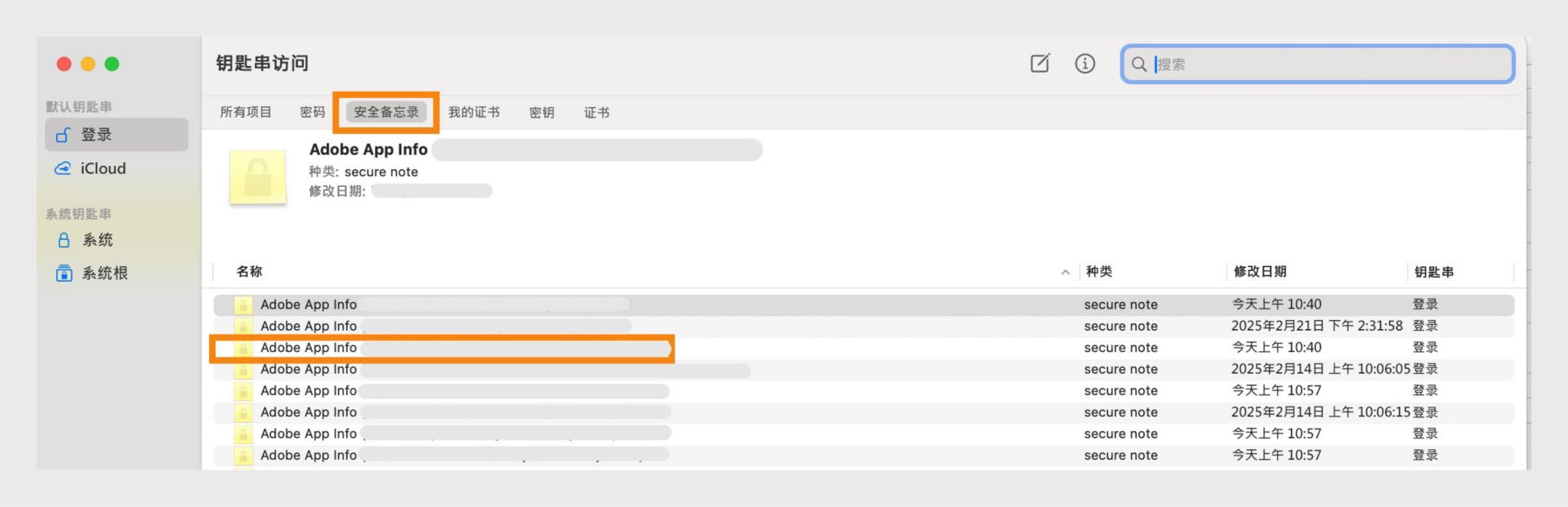Select the 安全备忘录 tab

[x=385, y=113]
